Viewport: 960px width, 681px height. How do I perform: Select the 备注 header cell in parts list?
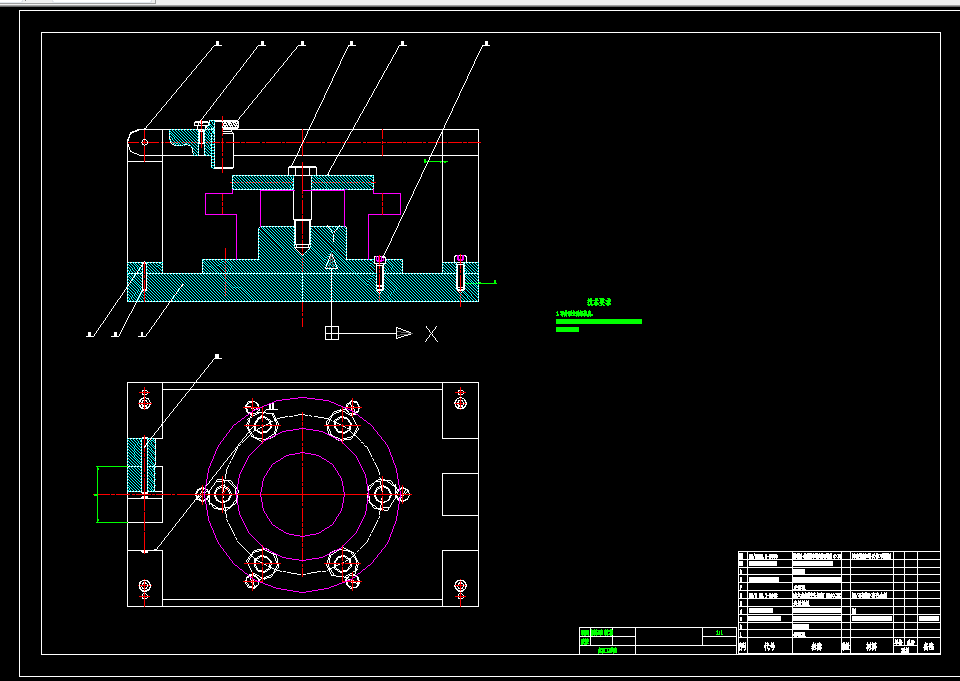point(929,647)
